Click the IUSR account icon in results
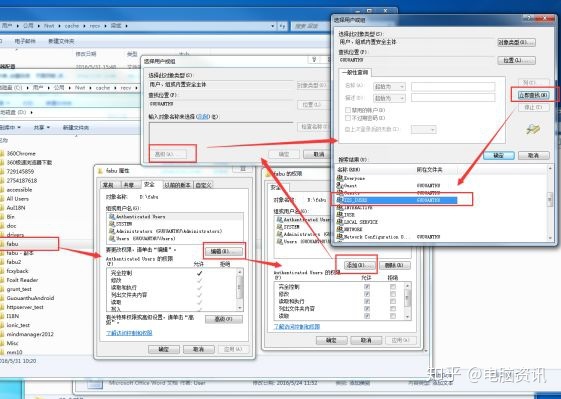The image size is (561, 399). click(x=340, y=214)
